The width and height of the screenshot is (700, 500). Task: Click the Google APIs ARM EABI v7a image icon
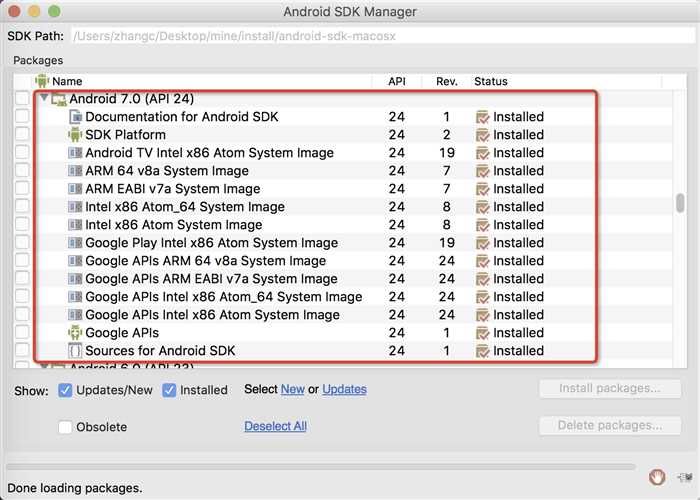click(75, 279)
